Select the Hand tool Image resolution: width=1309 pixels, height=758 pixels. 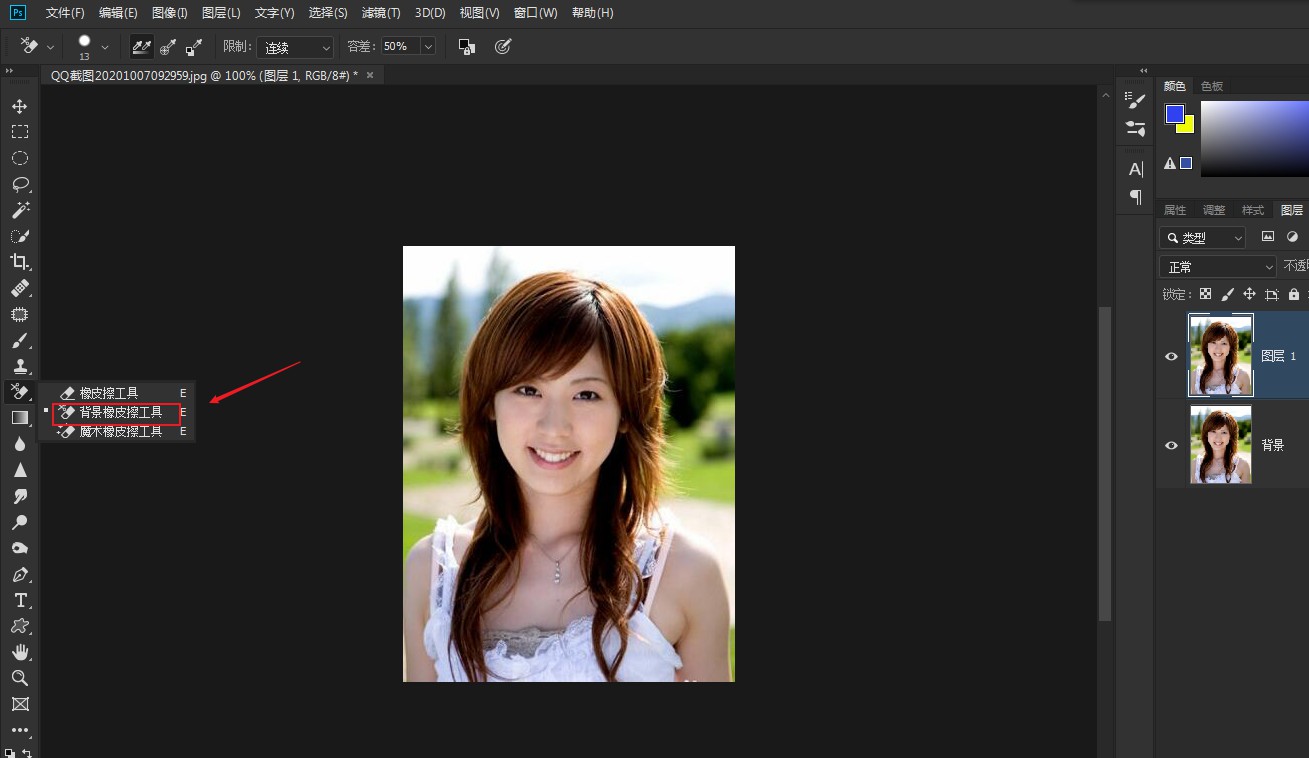pos(19,652)
